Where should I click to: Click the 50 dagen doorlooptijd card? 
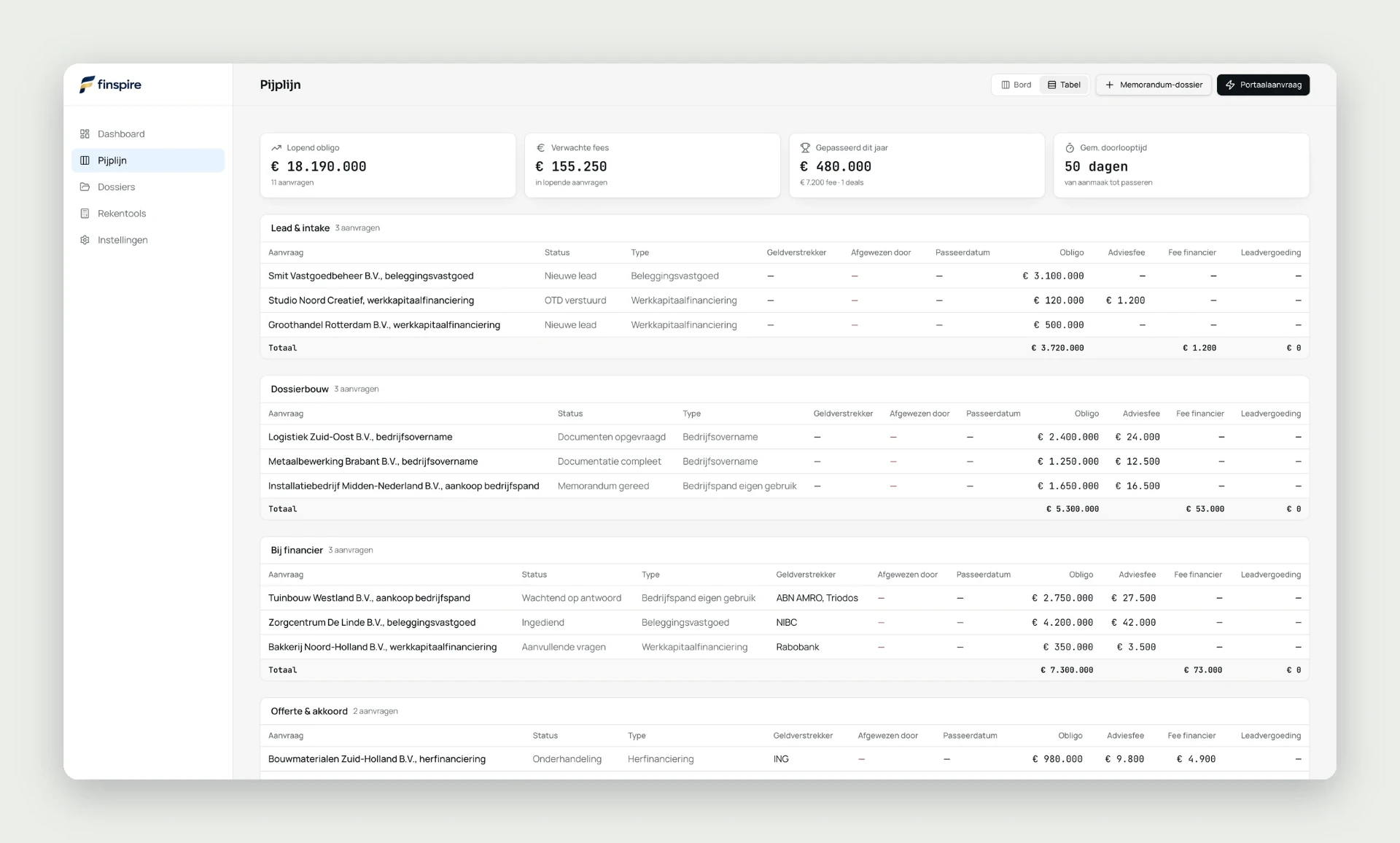(1181, 165)
